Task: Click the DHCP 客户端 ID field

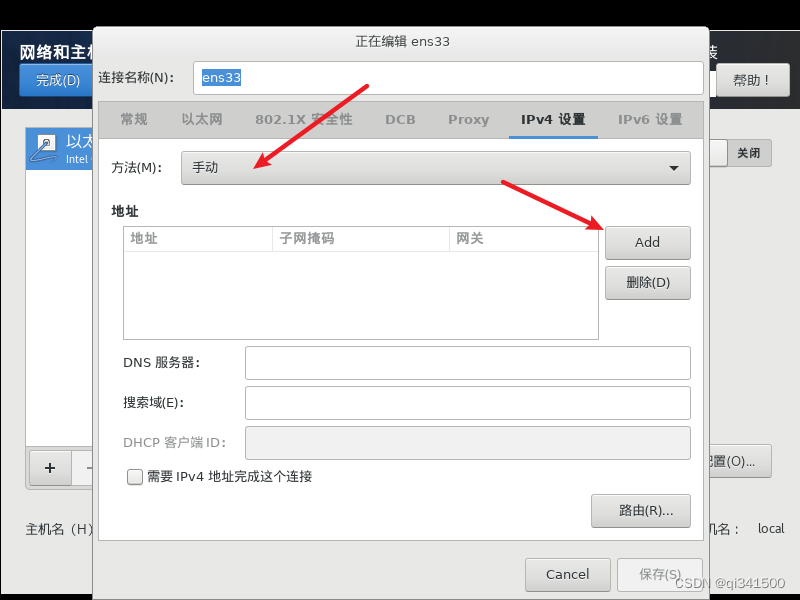Action: coord(467,443)
